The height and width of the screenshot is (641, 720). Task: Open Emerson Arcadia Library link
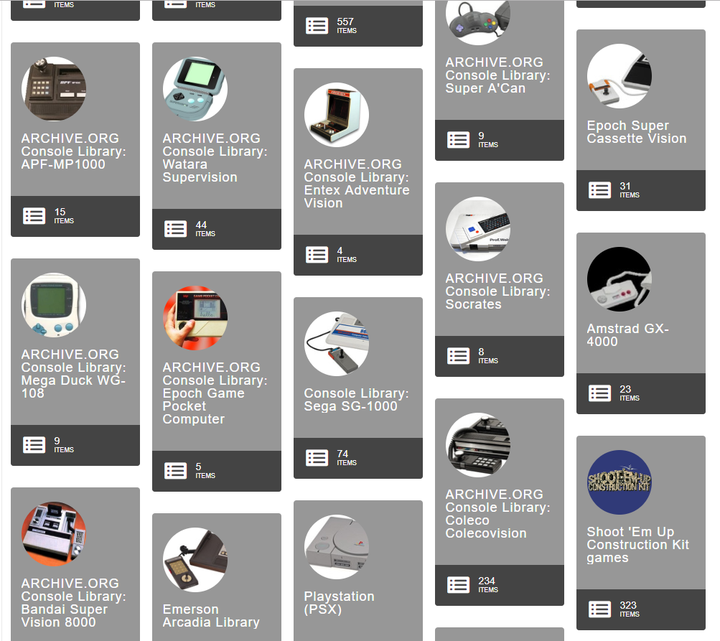click(211, 616)
